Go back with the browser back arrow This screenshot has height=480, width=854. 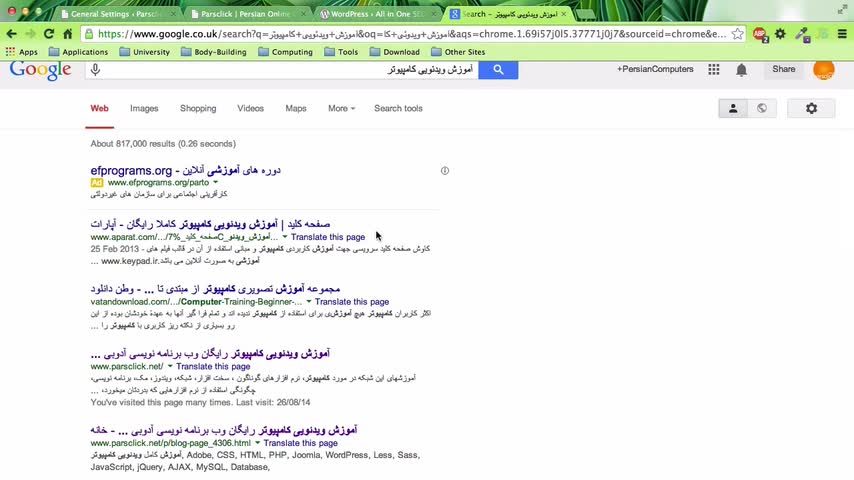[x=11, y=34]
